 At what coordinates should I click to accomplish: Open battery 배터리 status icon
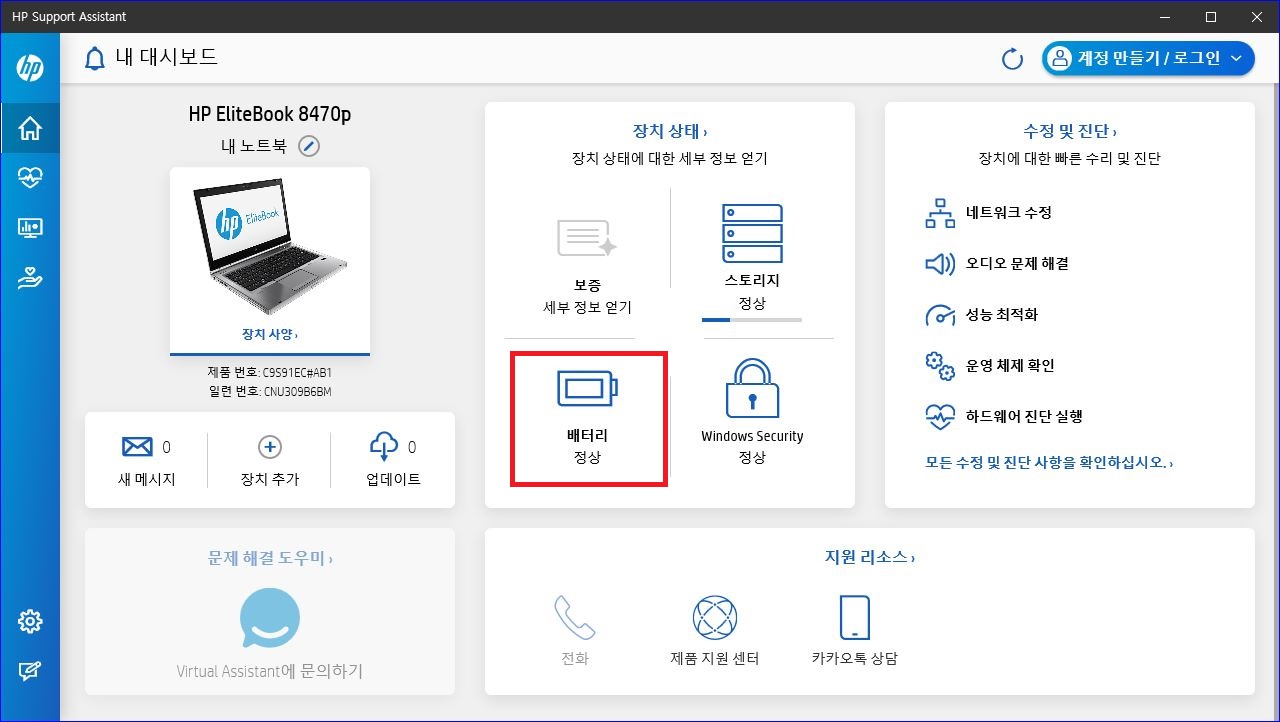pos(587,389)
